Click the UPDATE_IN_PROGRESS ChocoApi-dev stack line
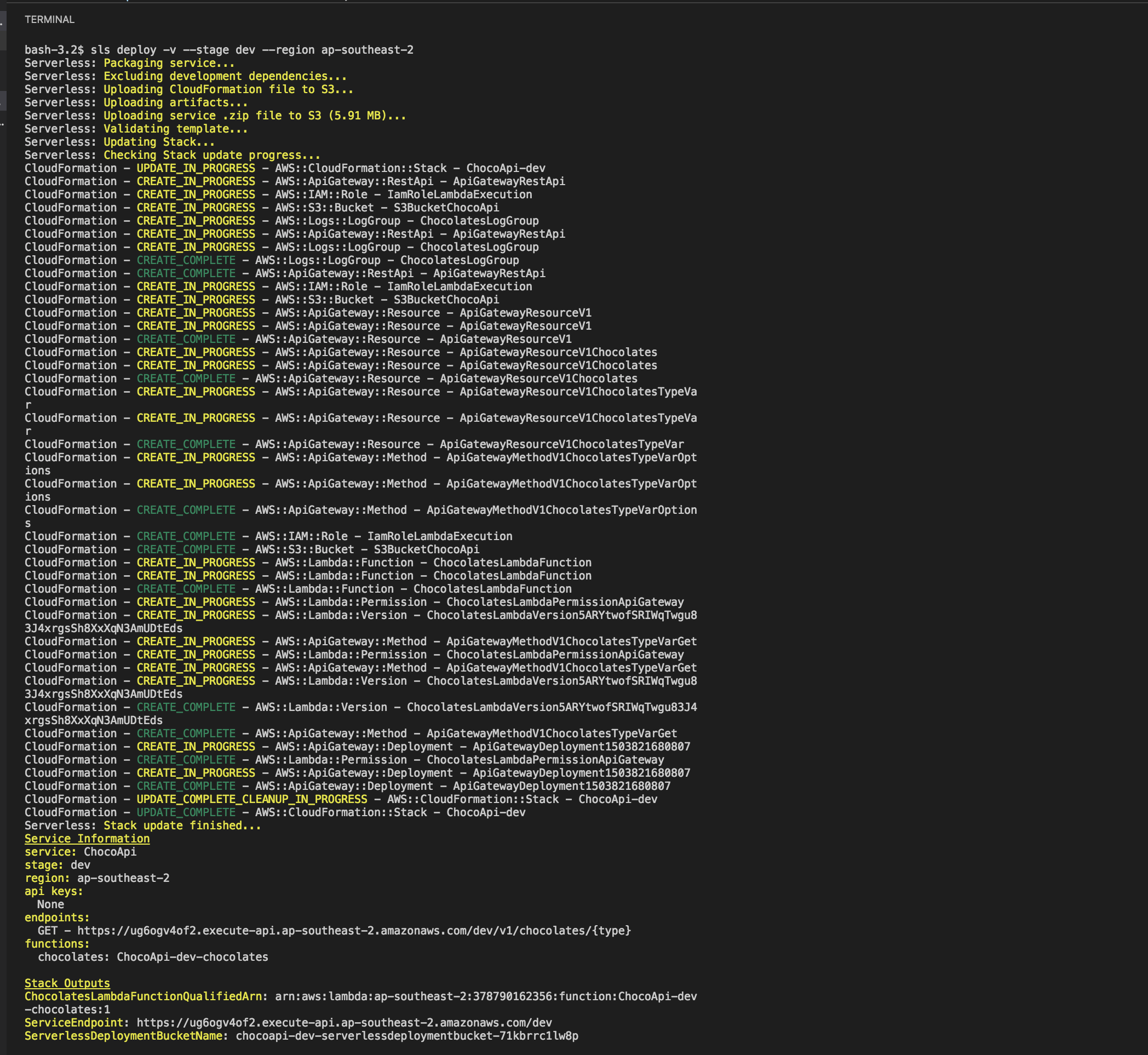The image size is (1148, 1055). (285, 168)
